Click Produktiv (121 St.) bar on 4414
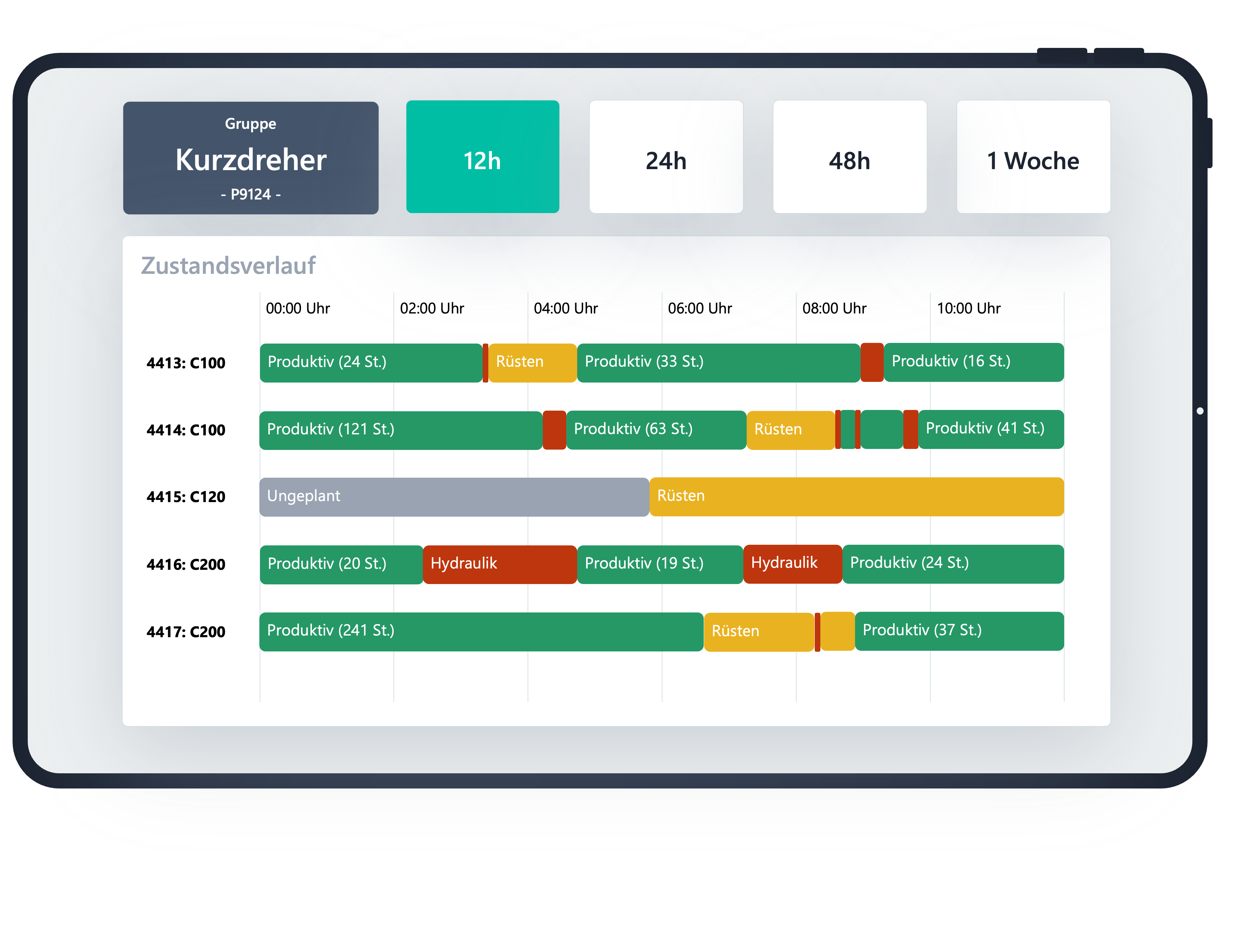Viewport: 1234px width, 952px height. coord(401,429)
